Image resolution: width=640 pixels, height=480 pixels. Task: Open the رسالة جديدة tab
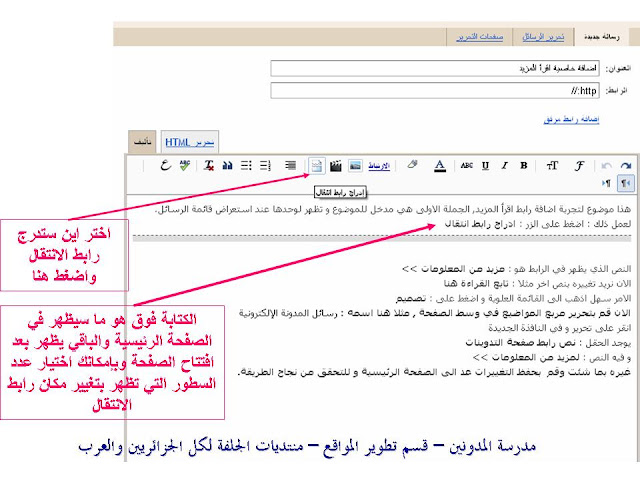pos(601,37)
